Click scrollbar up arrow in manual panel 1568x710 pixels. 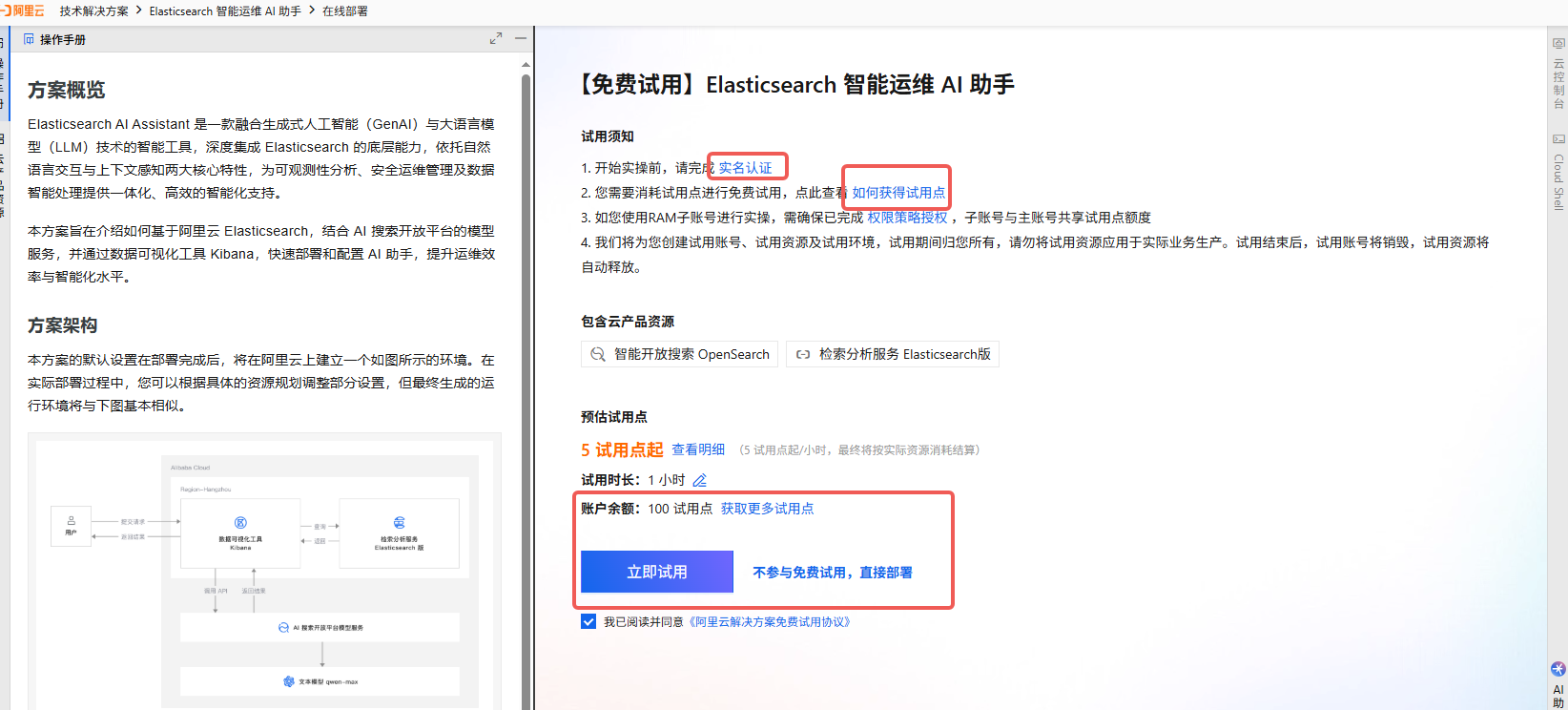[x=526, y=64]
